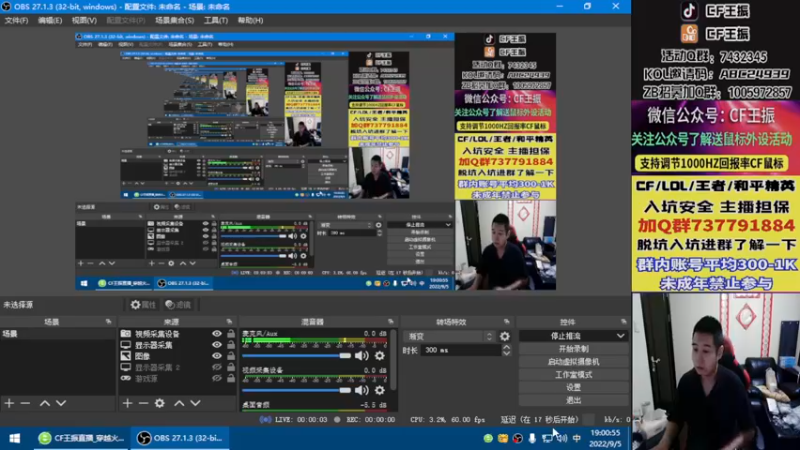Click the green smiley icon in system tray
Viewport: 800px width, 450px height.
pos(488,438)
